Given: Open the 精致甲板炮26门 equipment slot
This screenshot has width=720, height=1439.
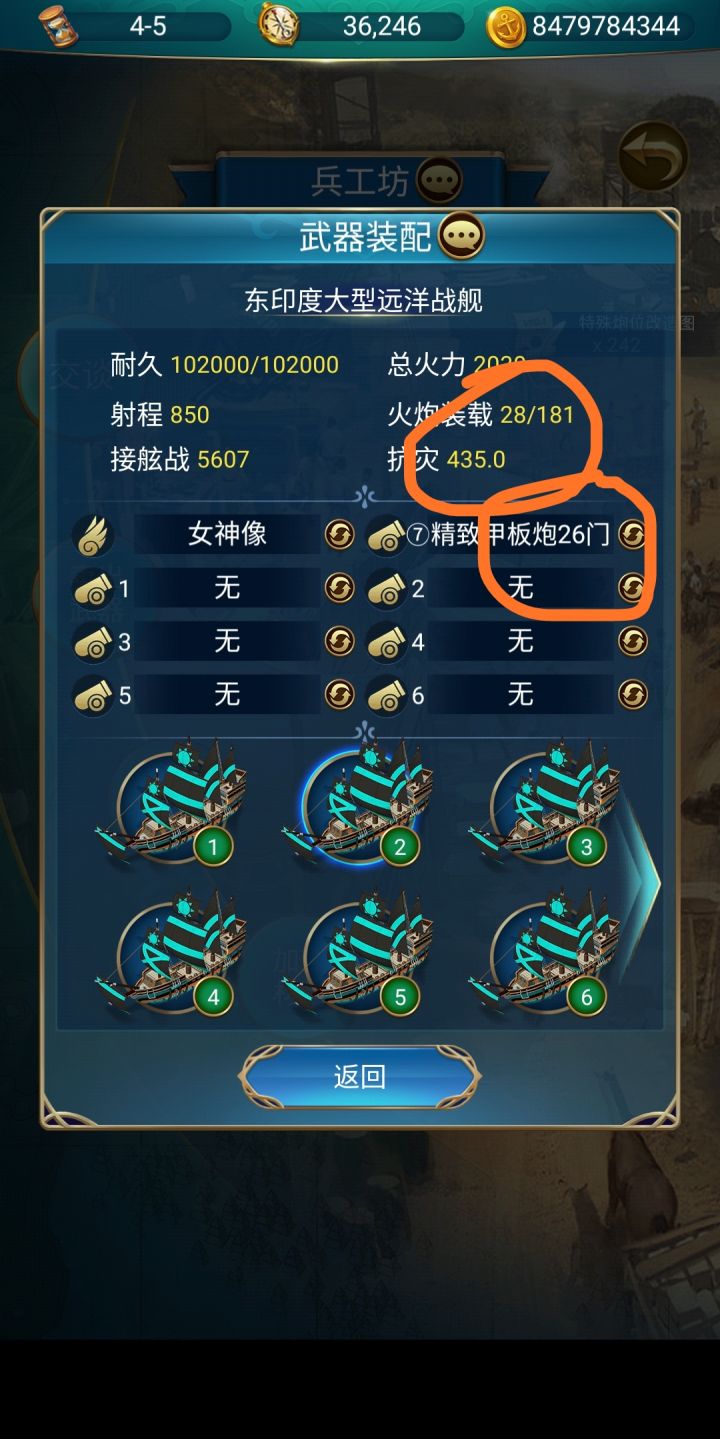Looking at the screenshot, I should [x=521, y=535].
